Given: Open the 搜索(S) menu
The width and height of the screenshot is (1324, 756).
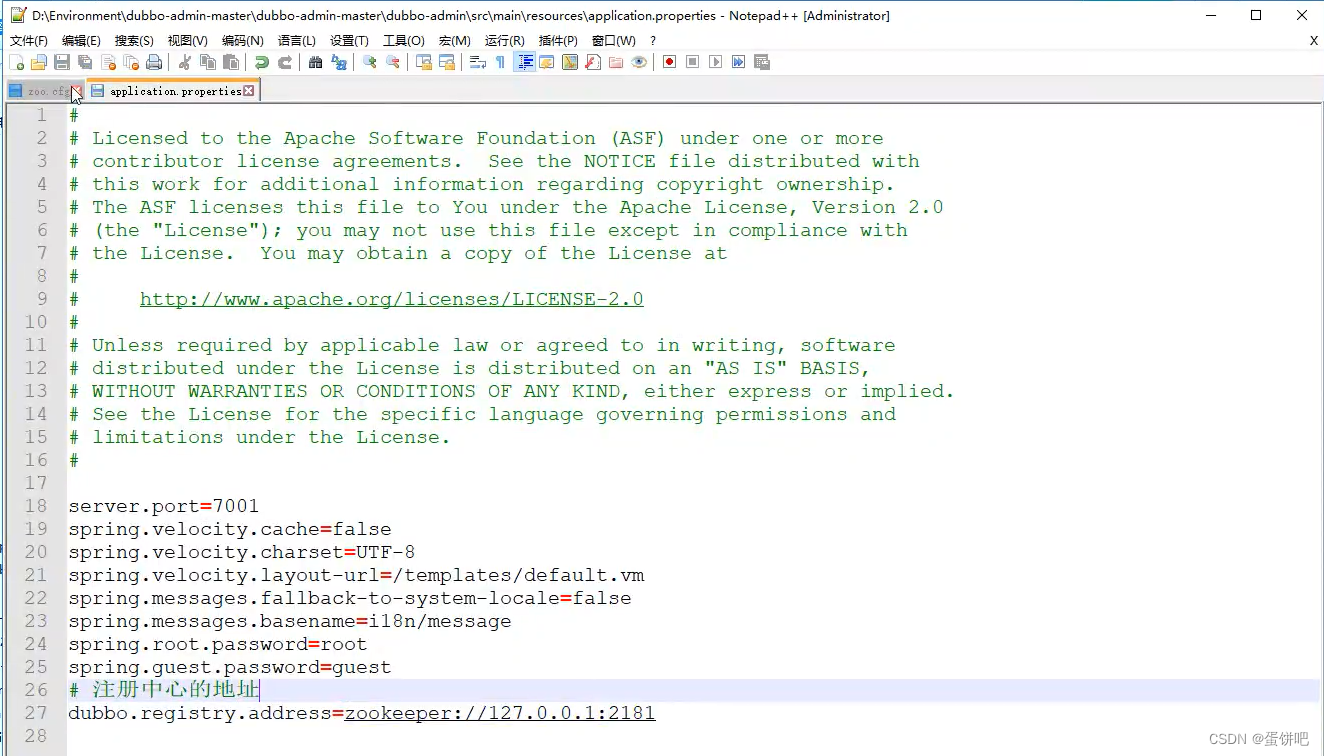Looking at the screenshot, I should click(x=134, y=41).
